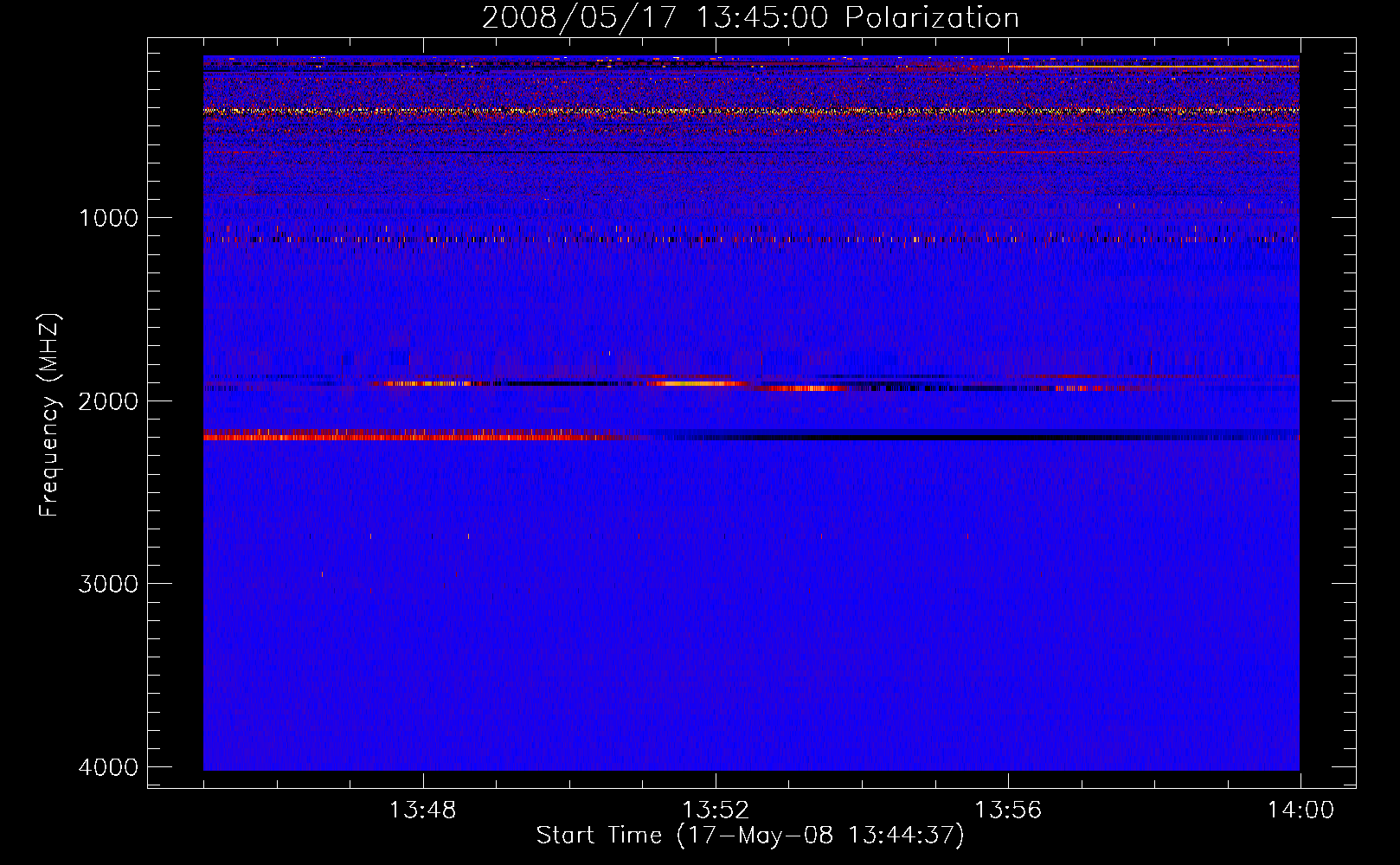The height and width of the screenshot is (865, 1400).
Task: Click the 'Frequency (MHZ)' axis label
Action: coord(50,415)
